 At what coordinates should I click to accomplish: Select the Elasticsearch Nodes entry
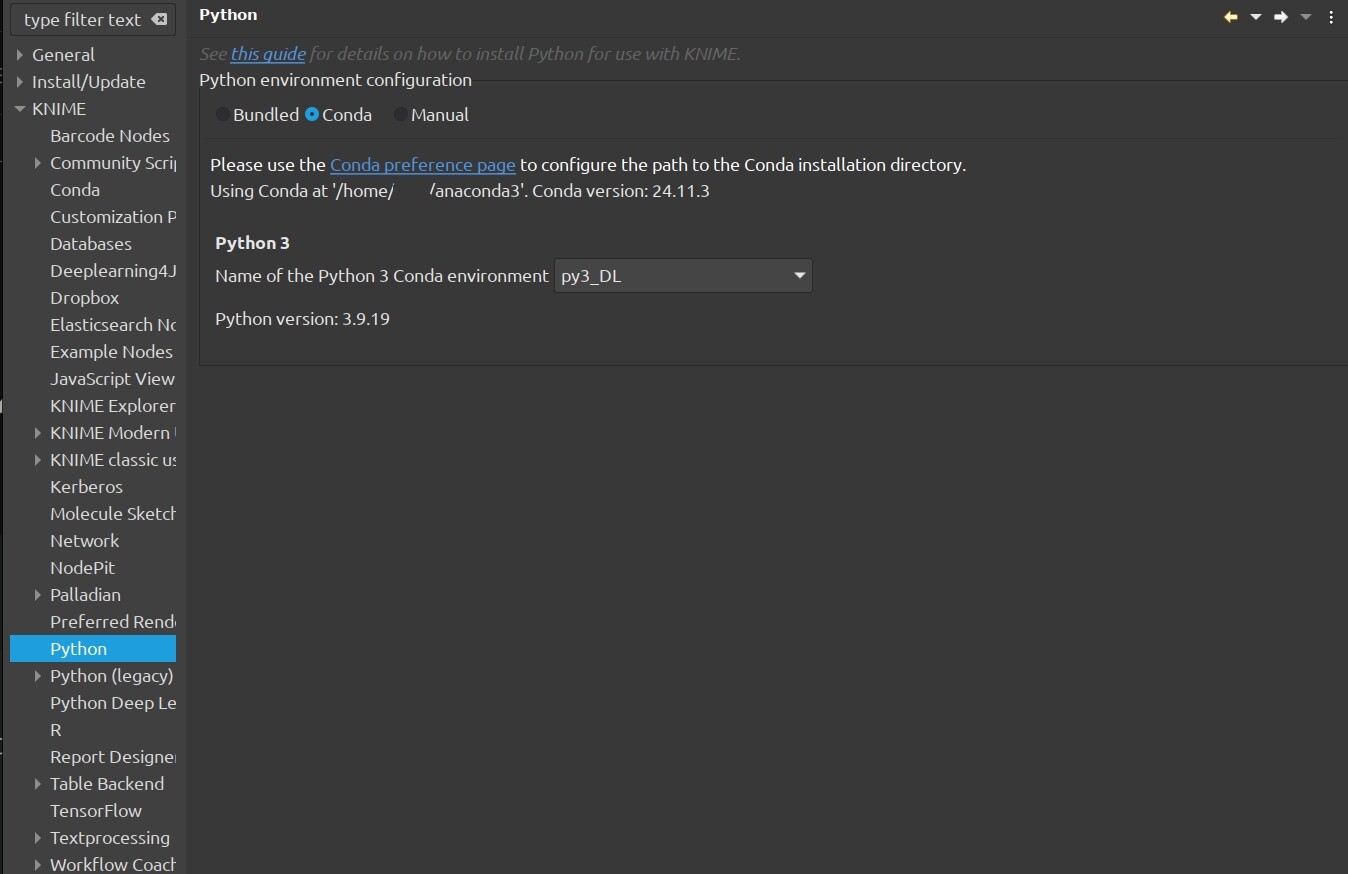[x=113, y=325]
